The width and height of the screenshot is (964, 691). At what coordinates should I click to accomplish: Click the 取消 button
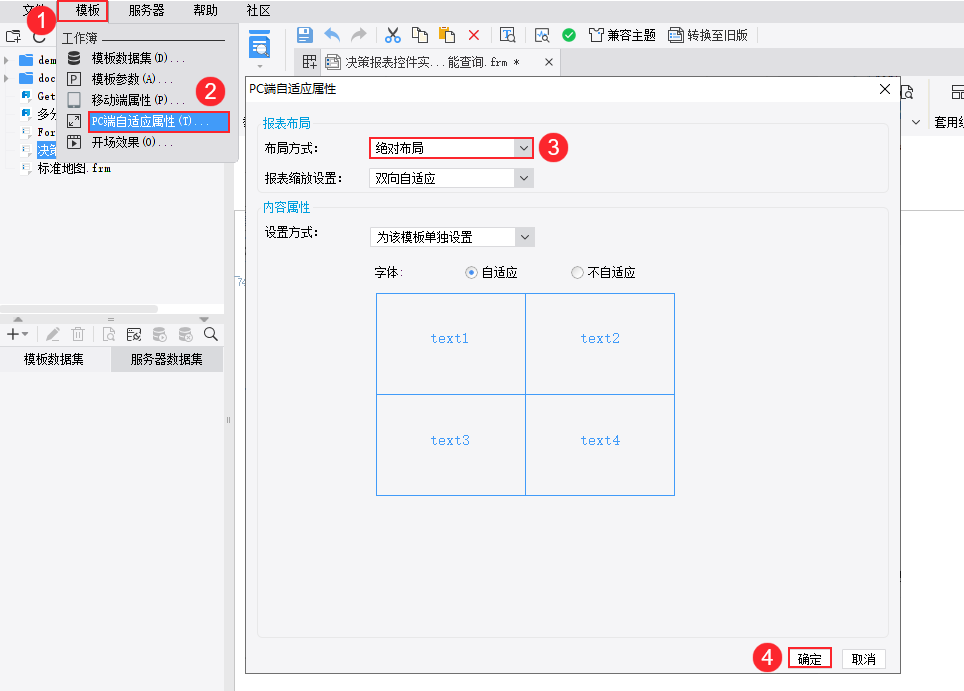tap(863, 659)
